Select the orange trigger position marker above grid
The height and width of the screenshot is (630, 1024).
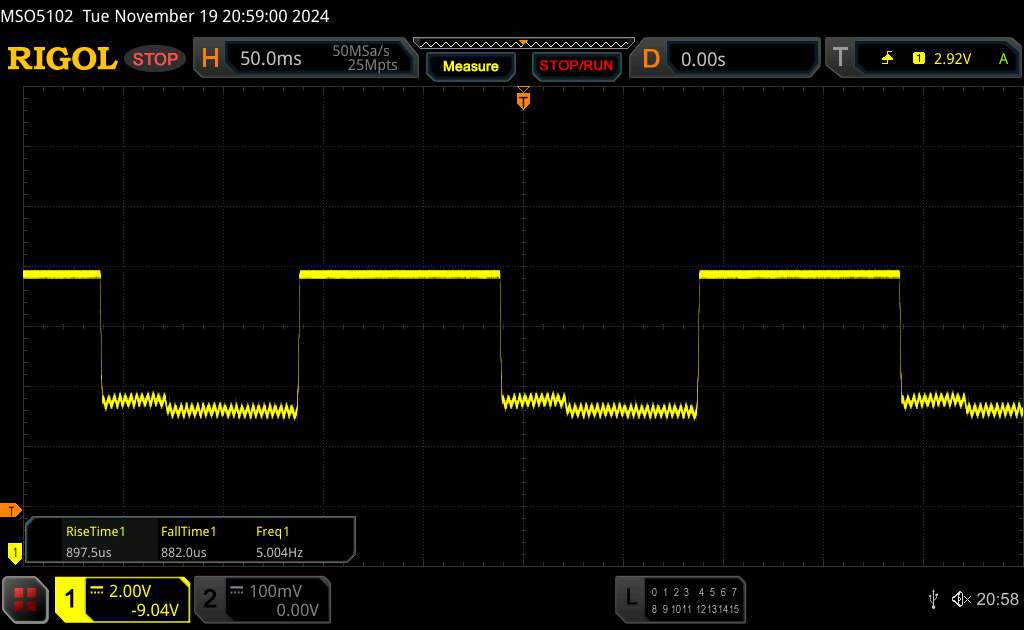[x=522, y=98]
